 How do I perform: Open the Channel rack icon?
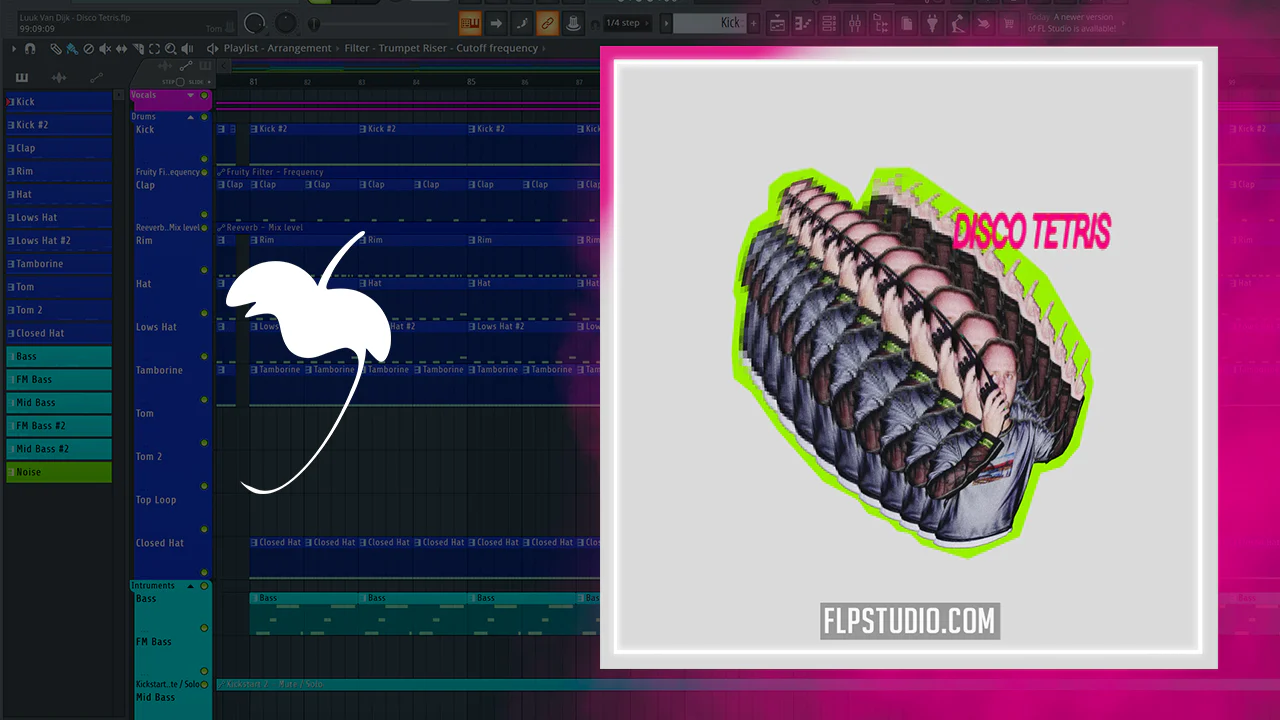pos(829,23)
